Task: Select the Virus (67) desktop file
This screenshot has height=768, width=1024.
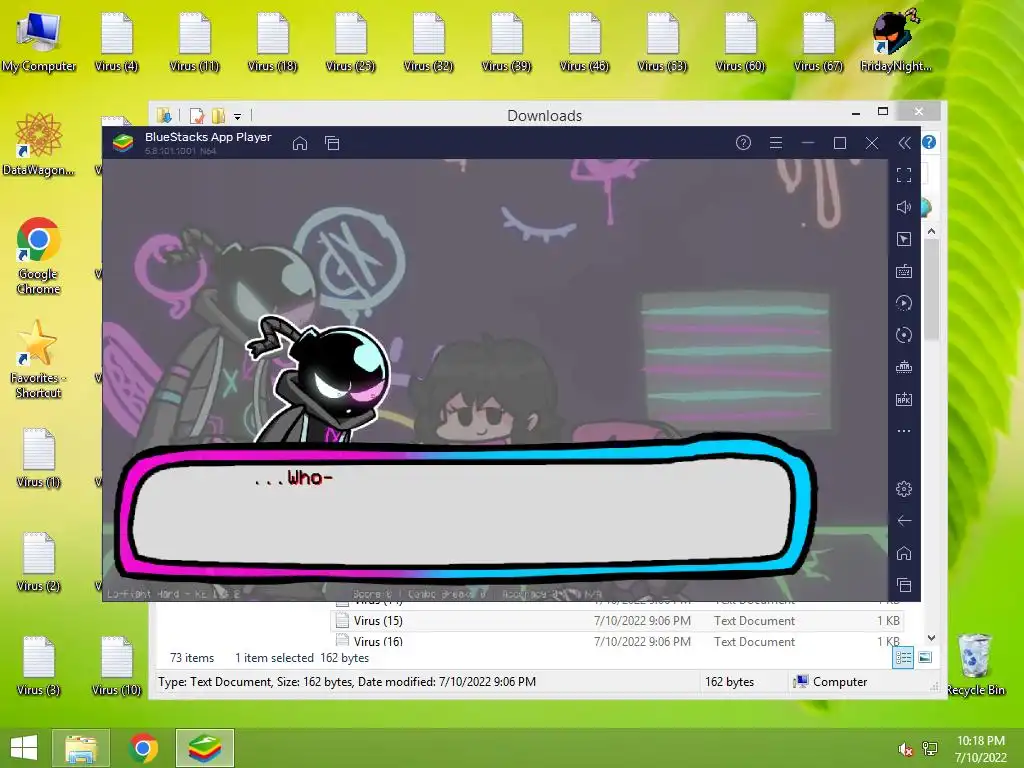Action: tap(818, 42)
